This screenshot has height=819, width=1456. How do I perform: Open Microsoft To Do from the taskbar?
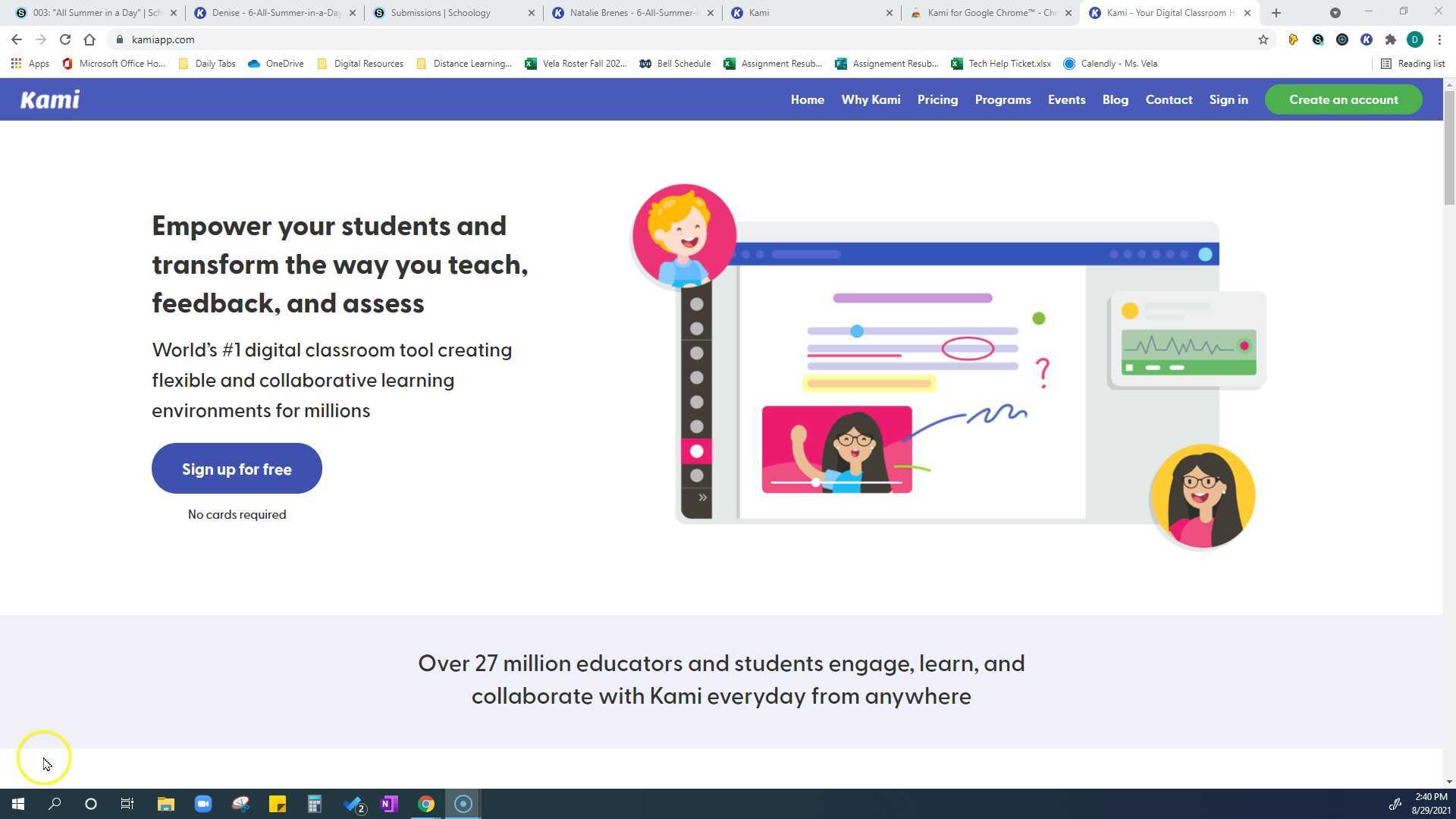(353, 803)
